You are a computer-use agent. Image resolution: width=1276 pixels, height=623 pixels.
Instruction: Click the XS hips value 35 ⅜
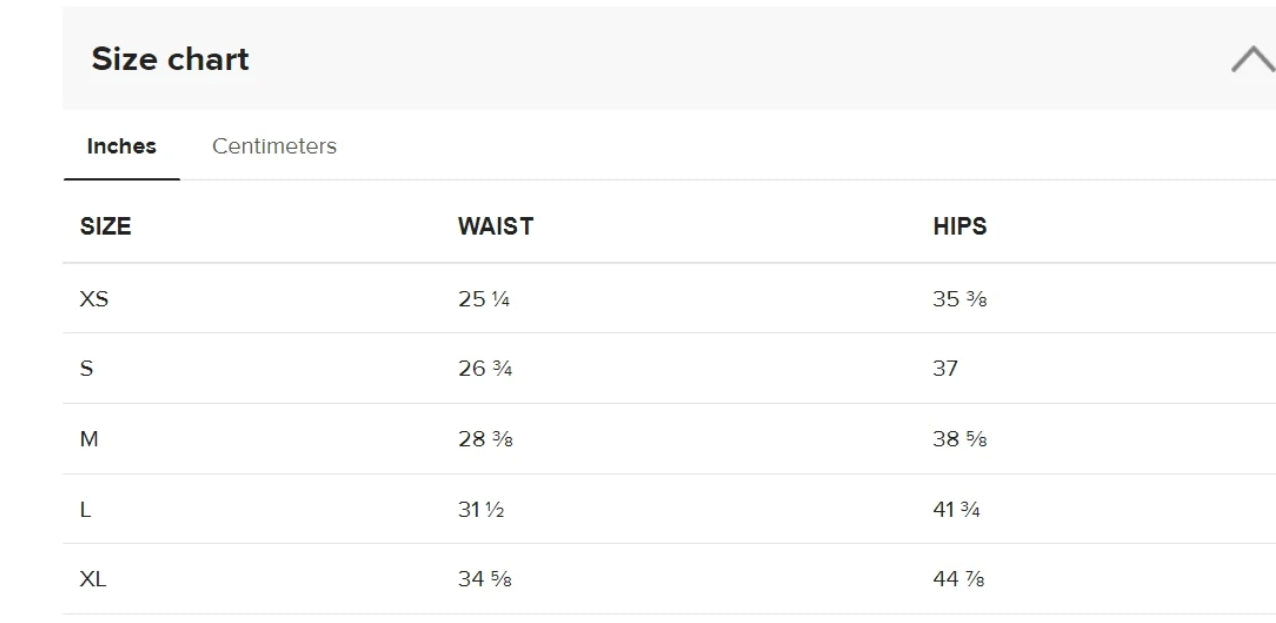(x=960, y=299)
